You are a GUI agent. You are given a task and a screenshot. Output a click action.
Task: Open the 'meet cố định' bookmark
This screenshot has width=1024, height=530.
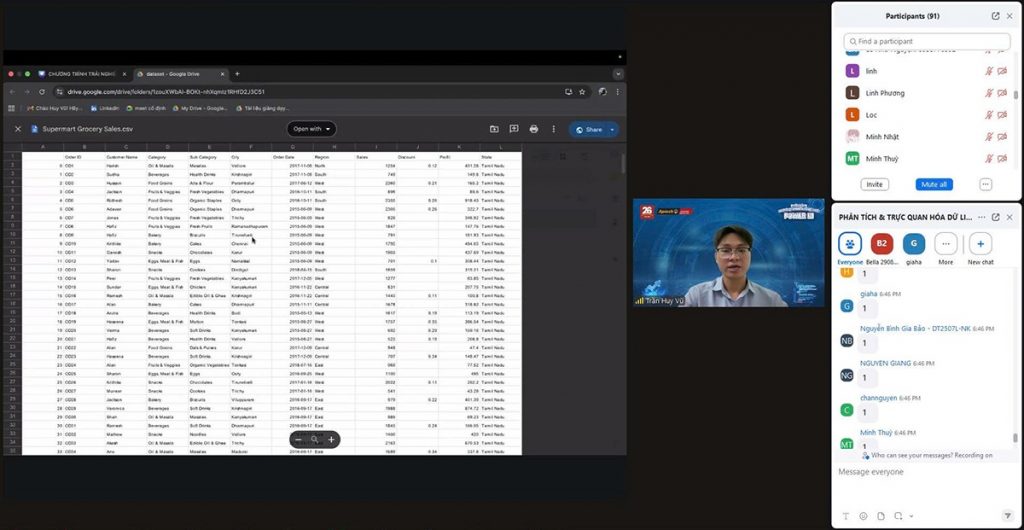coord(146,108)
